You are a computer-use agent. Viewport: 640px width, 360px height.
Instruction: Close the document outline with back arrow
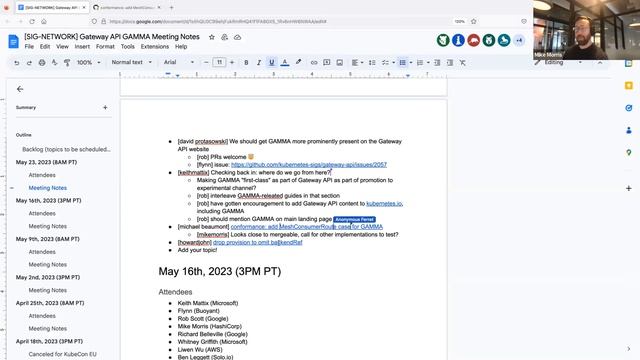[20, 89]
